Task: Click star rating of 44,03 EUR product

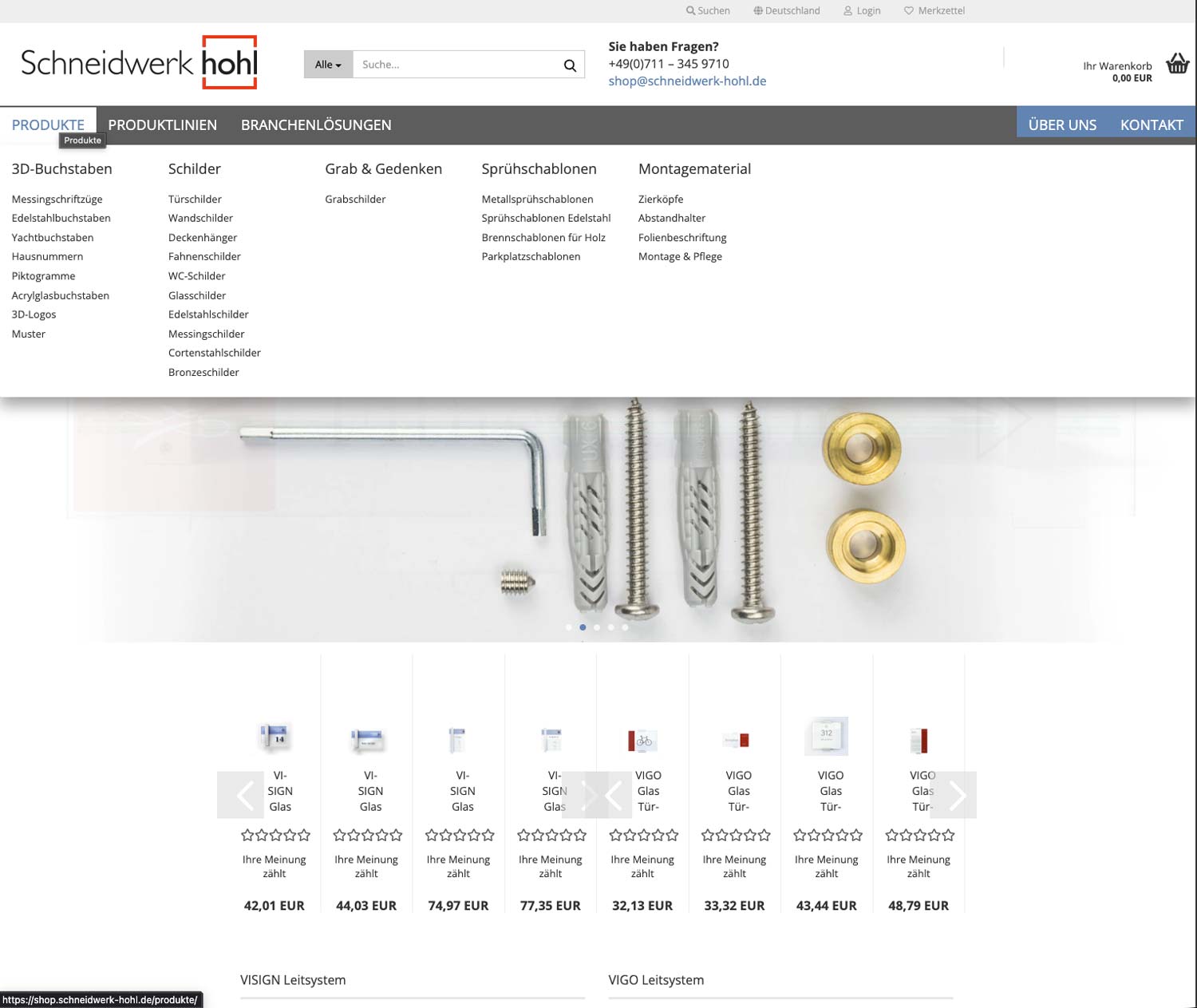Action: pos(367,835)
